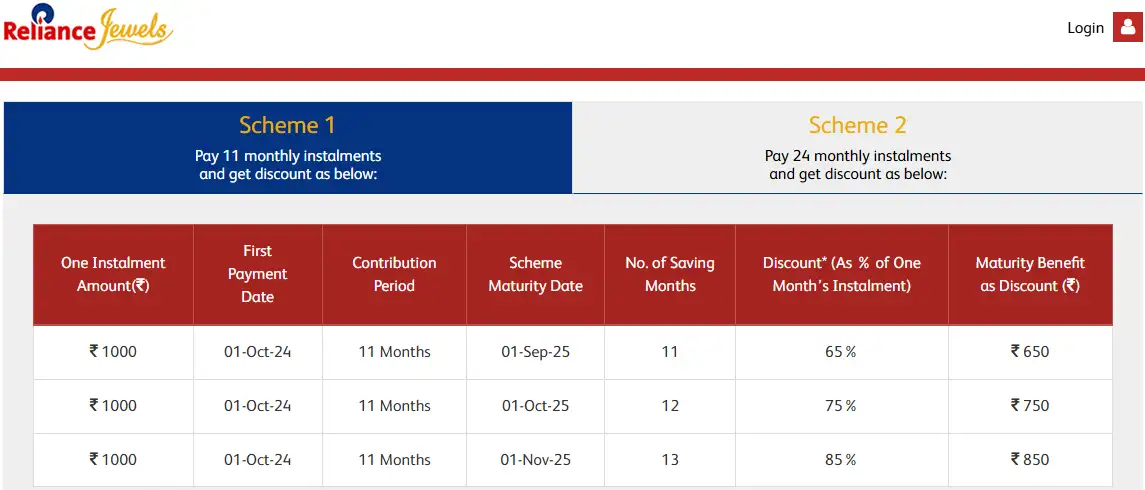Select the 75% discount cell
Viewport: 1145px width, 490px height.
(x=841, y=406)
